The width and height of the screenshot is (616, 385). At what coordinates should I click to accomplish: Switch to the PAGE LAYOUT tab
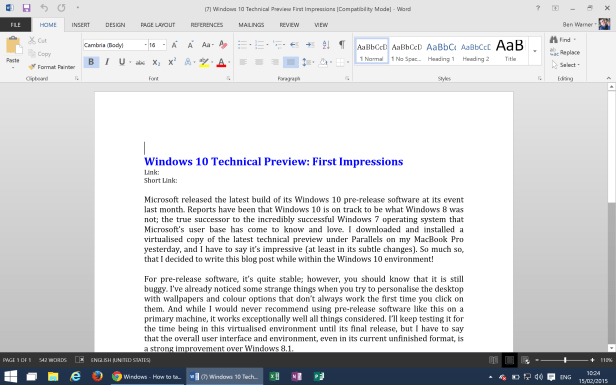pyautogui.click(x=158, y=25)
